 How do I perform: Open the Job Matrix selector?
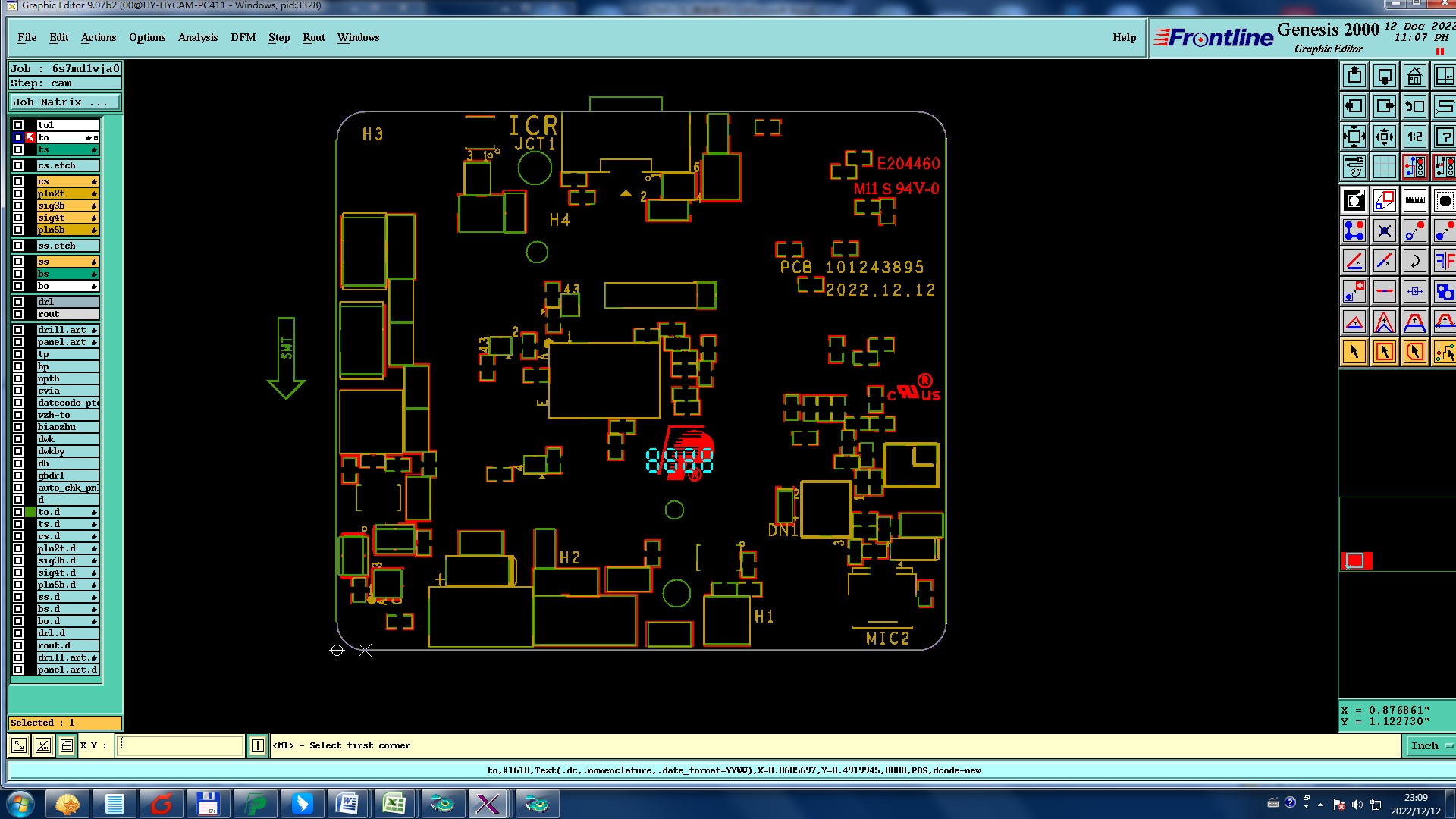point(64,102)
